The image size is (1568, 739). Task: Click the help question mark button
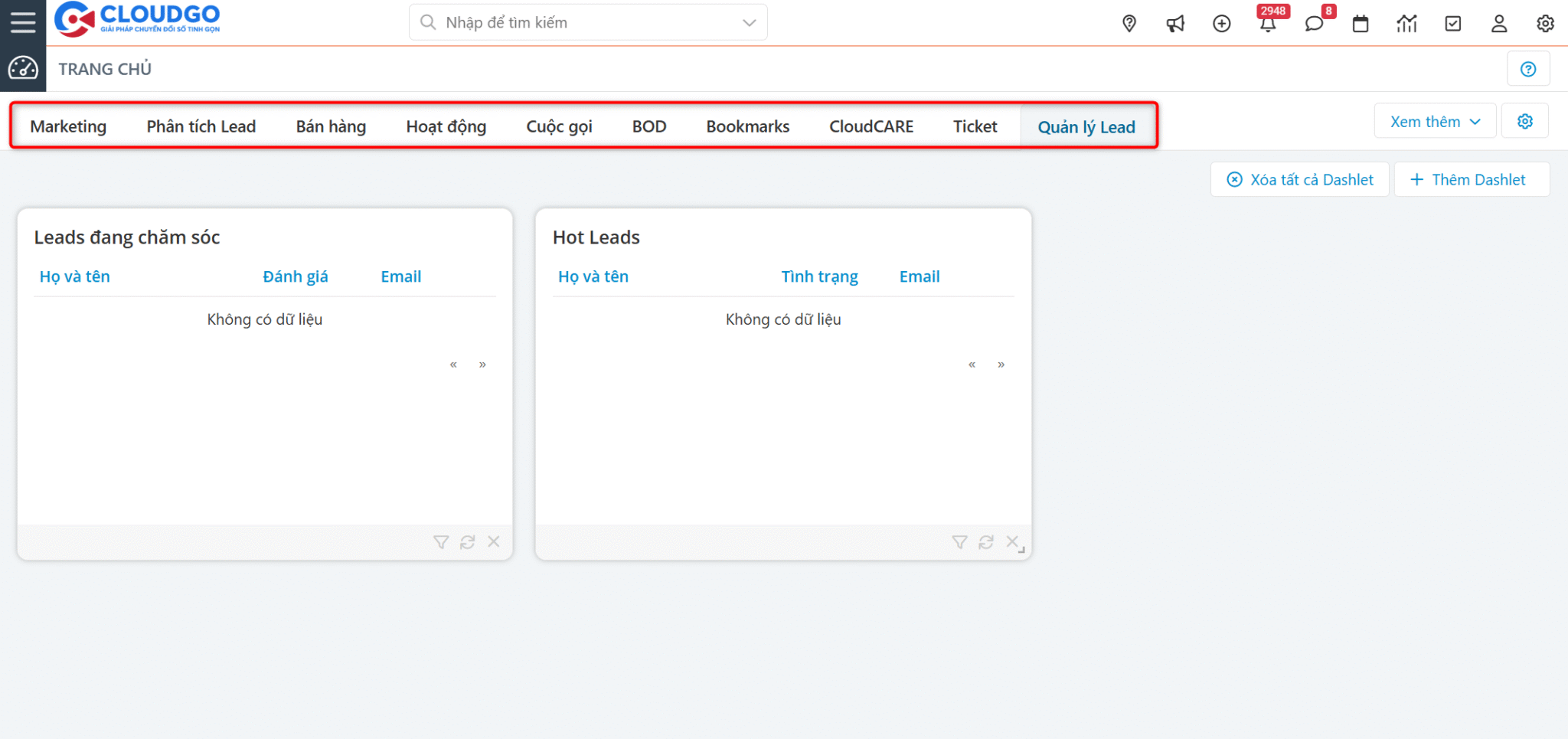[x=1528, y=69]
